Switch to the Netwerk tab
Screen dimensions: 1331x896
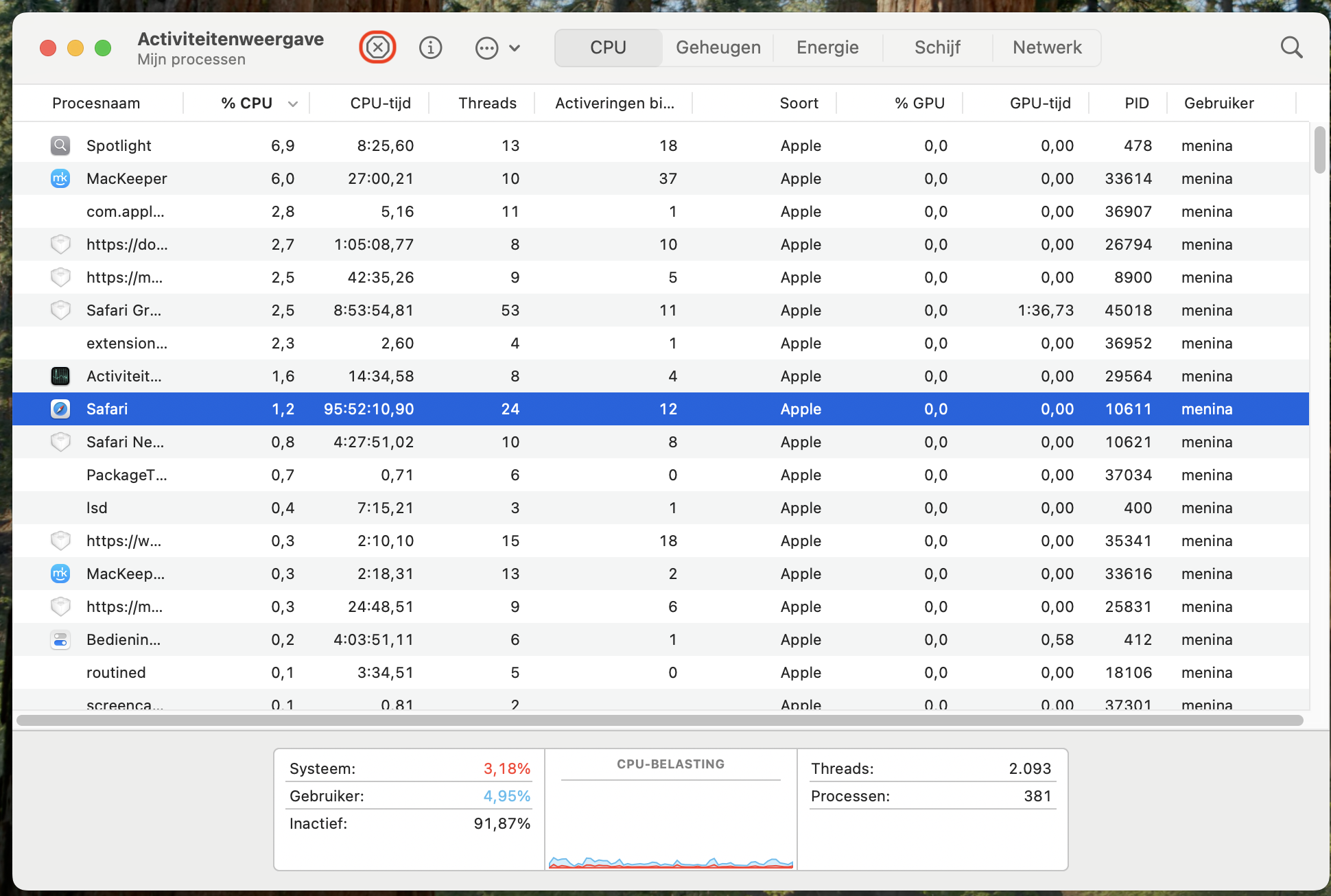coord(1047,47)
